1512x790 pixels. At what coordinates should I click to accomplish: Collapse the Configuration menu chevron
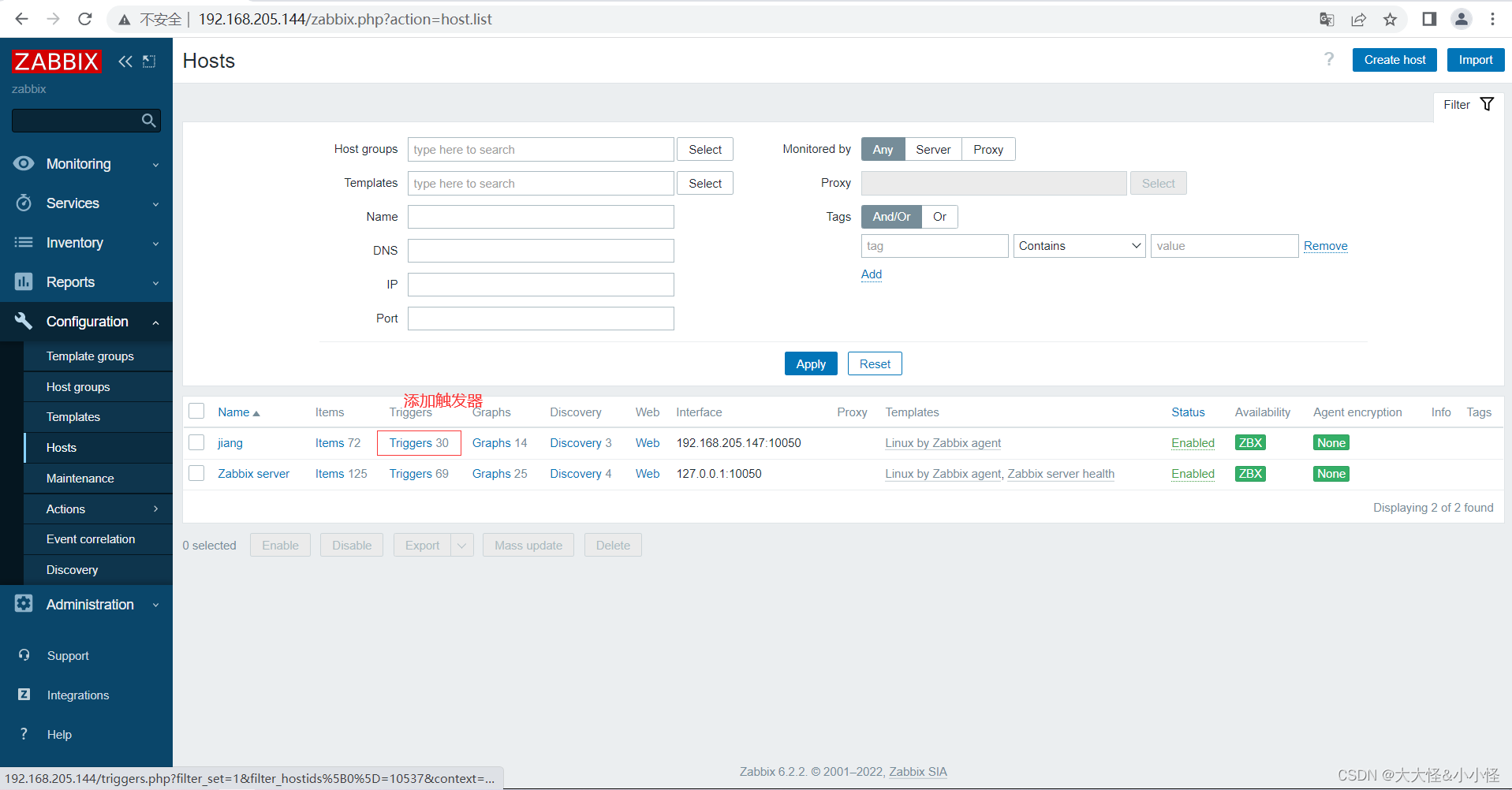pos(155,322)
